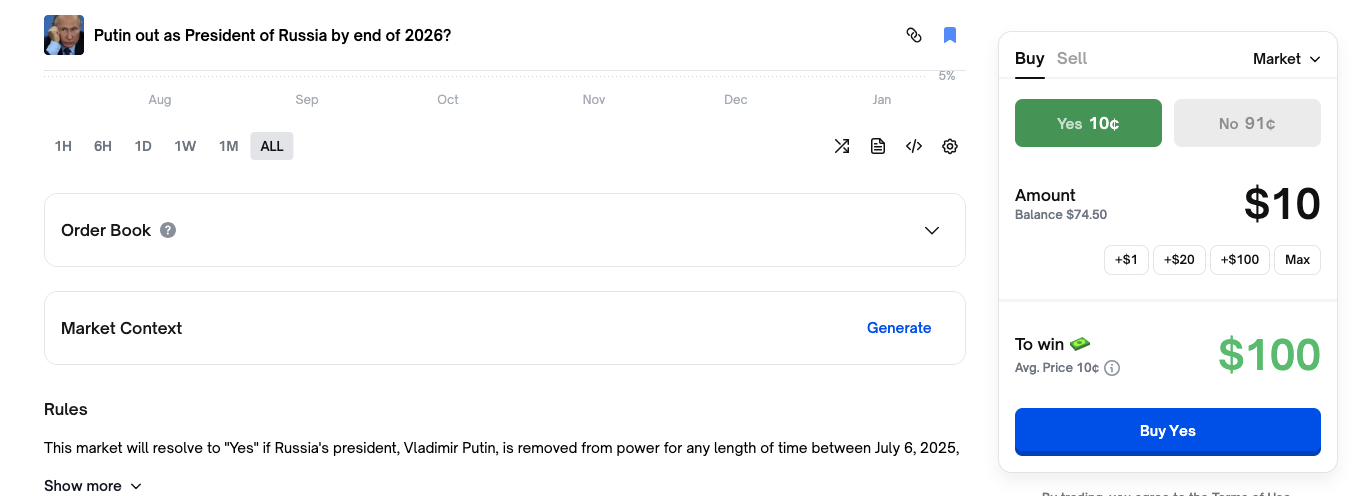1357x496 pixels.
Task: Toggle the bookmark icon for this market
Action: (x=950, y=35)
